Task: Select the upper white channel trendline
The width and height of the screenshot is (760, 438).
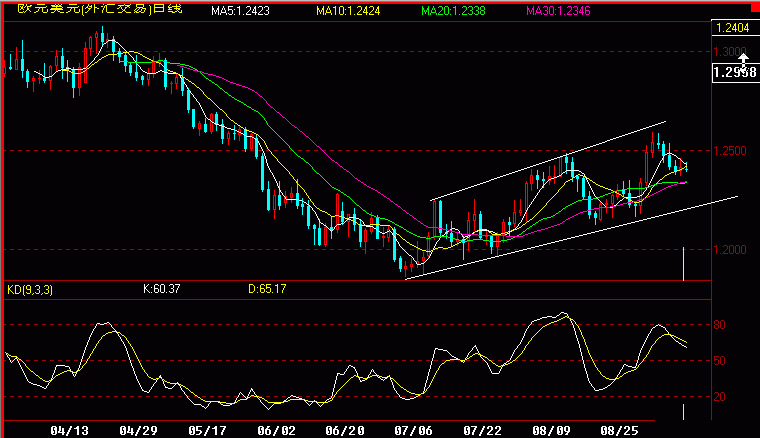Action: tap(548, 161)
